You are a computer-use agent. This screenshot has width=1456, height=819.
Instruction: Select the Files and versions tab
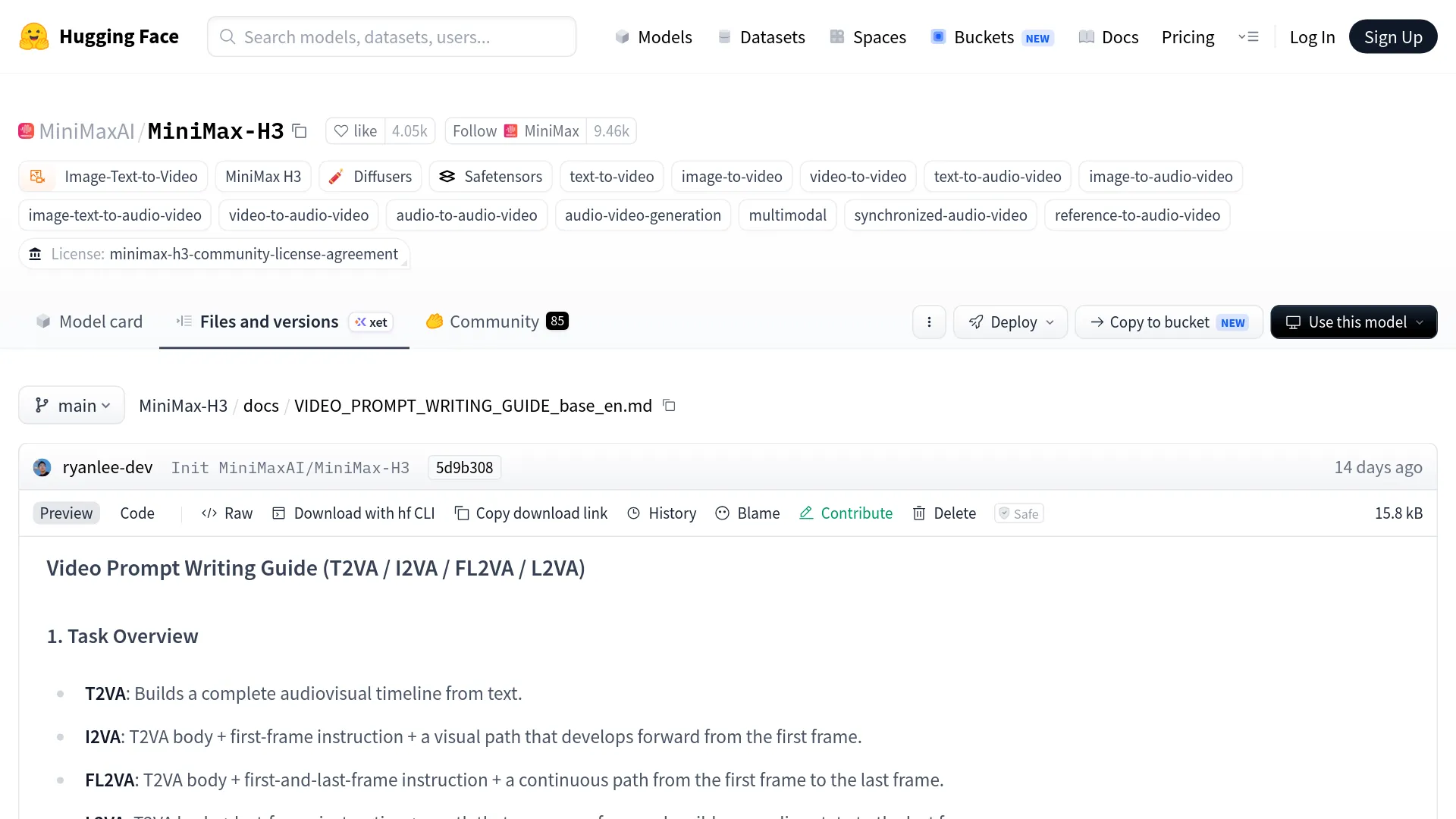click(284, 322)
